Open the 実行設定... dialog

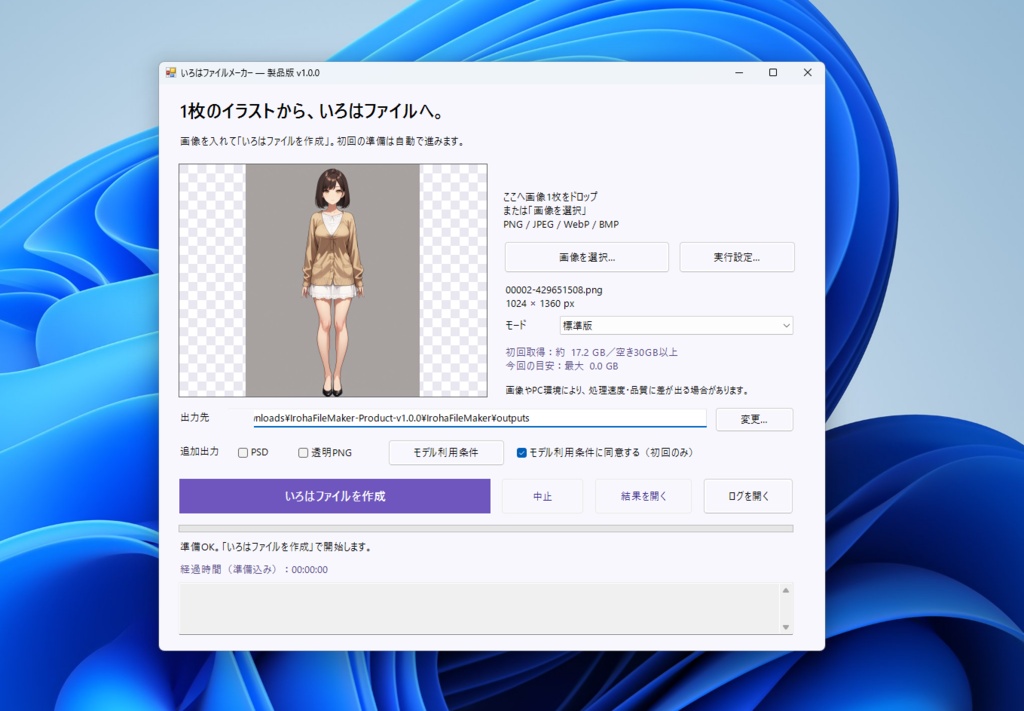[x=737, y=257]
